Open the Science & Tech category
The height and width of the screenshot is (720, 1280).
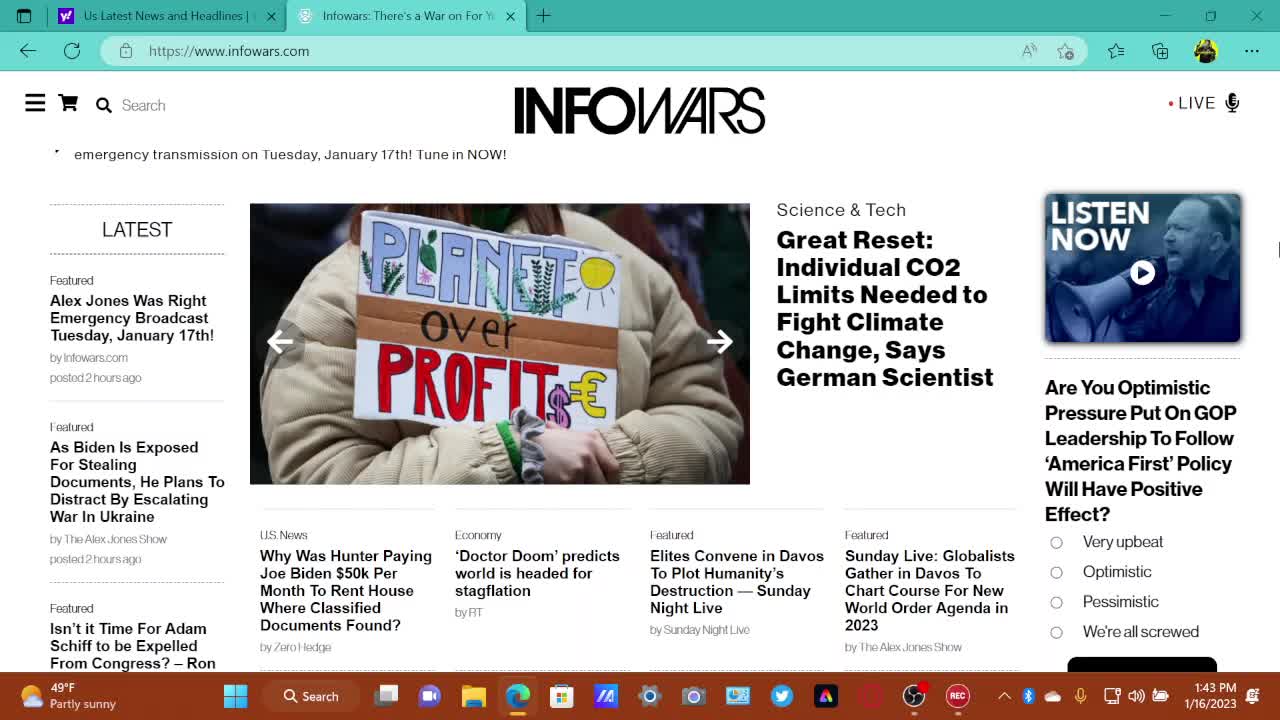[x=841, y=210]
